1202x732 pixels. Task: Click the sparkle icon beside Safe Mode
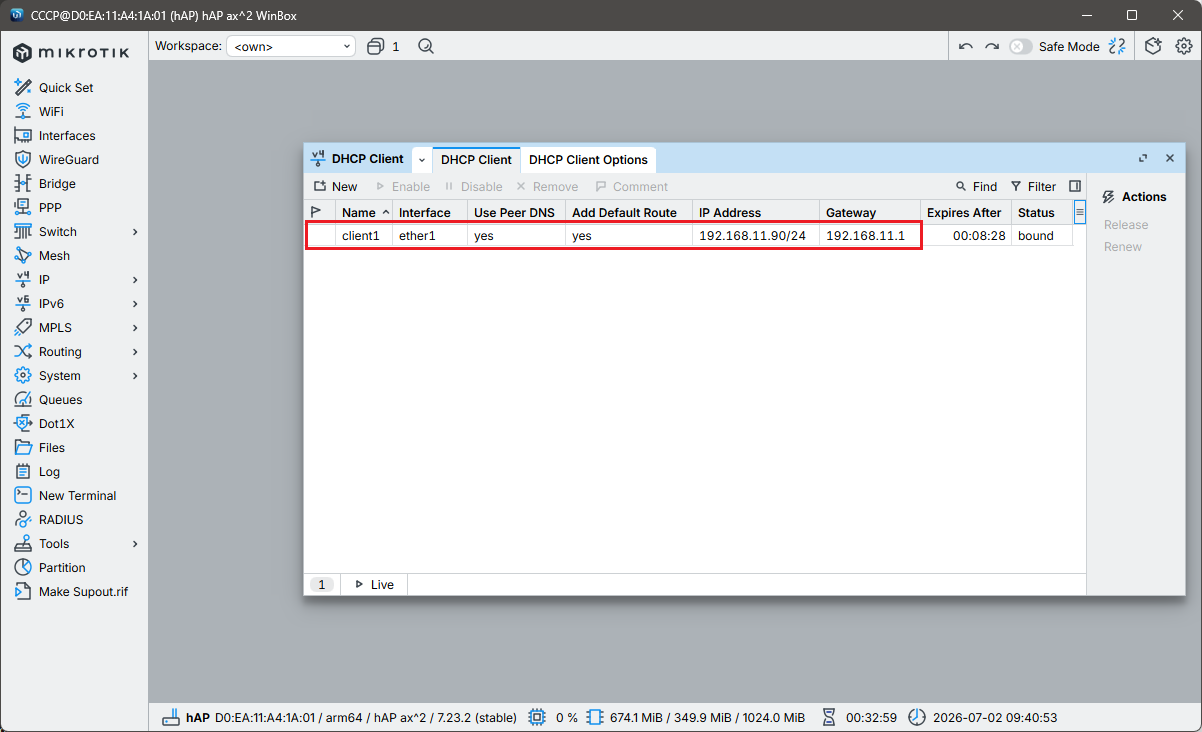tap(1117, 46)
